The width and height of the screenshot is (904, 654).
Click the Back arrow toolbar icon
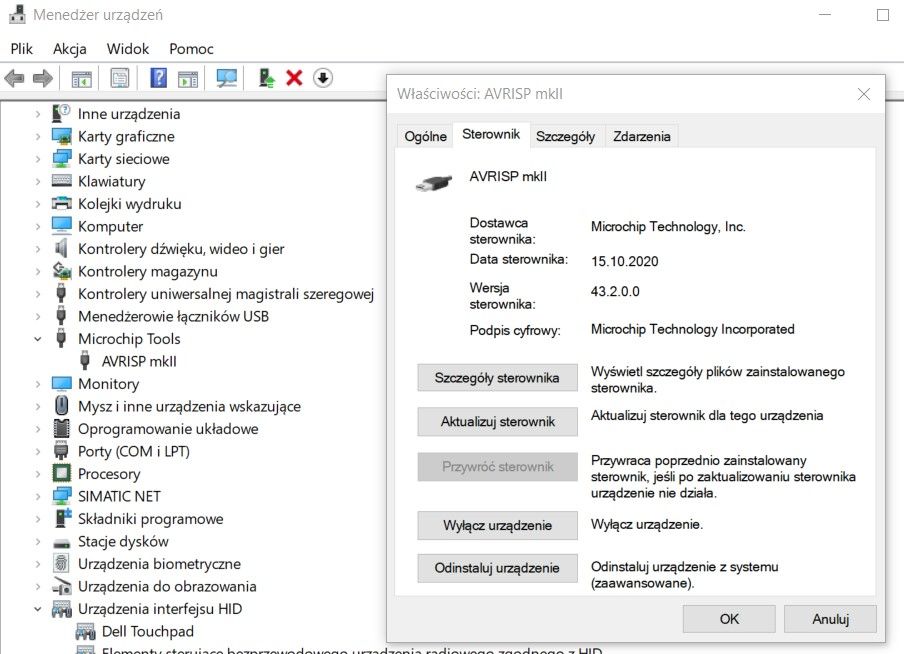[x=14, y=78]
